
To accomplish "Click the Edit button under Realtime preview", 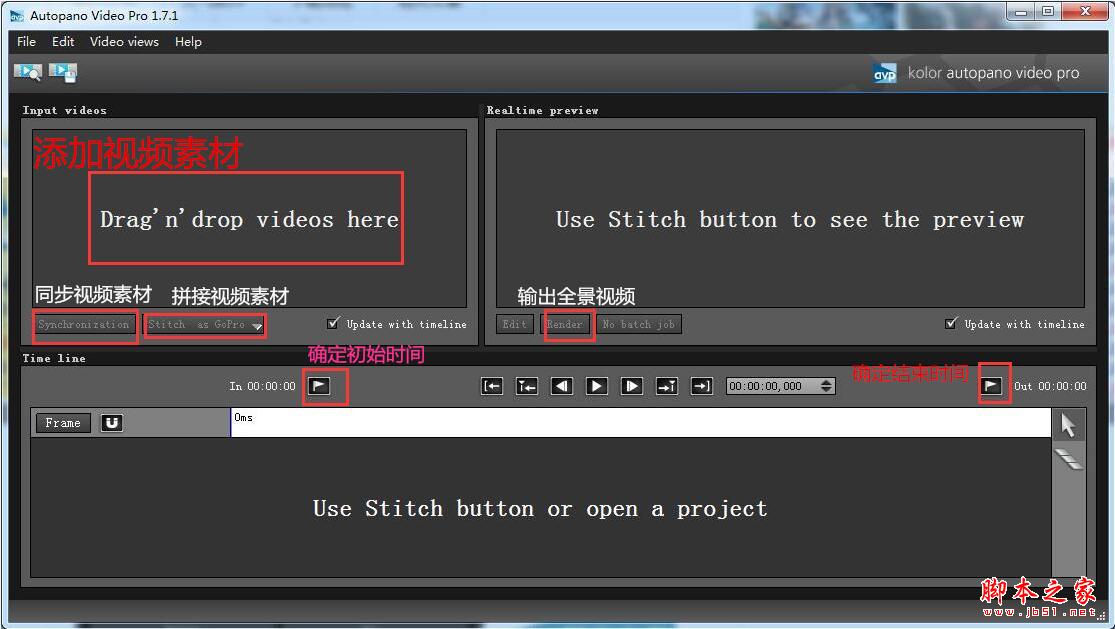I will pos(515,324).
